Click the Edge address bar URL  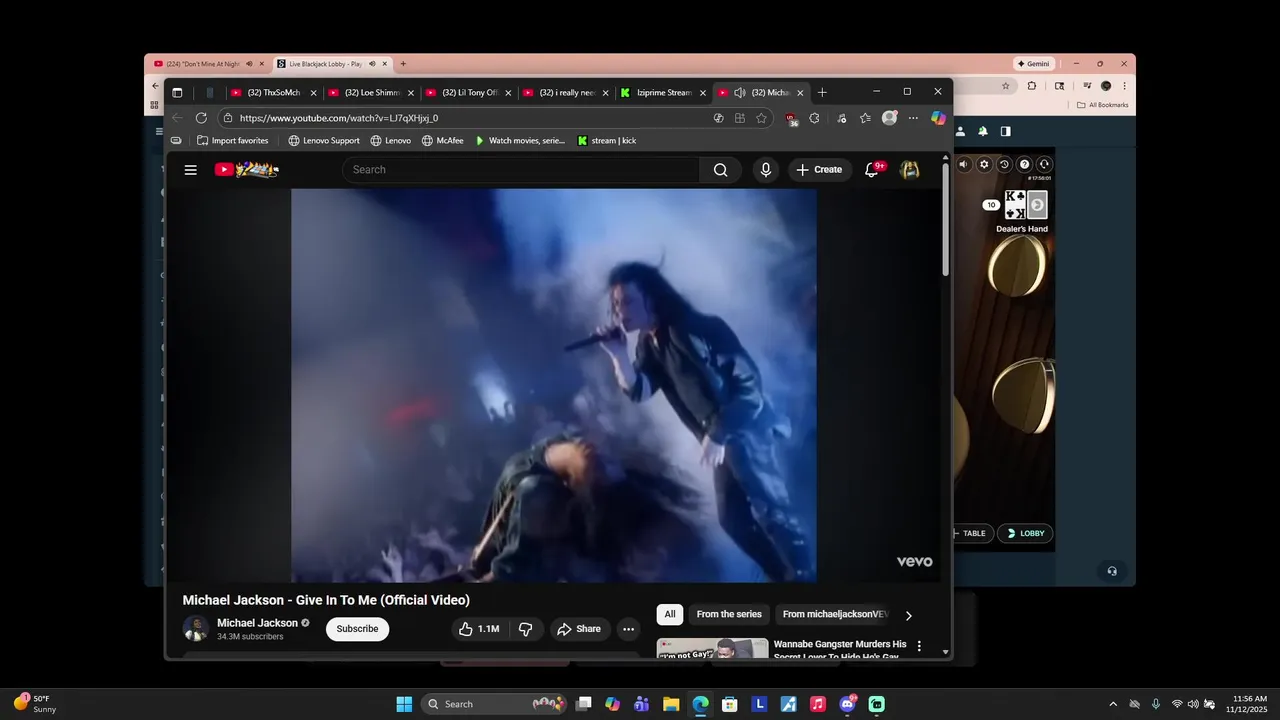coord(339,118)
